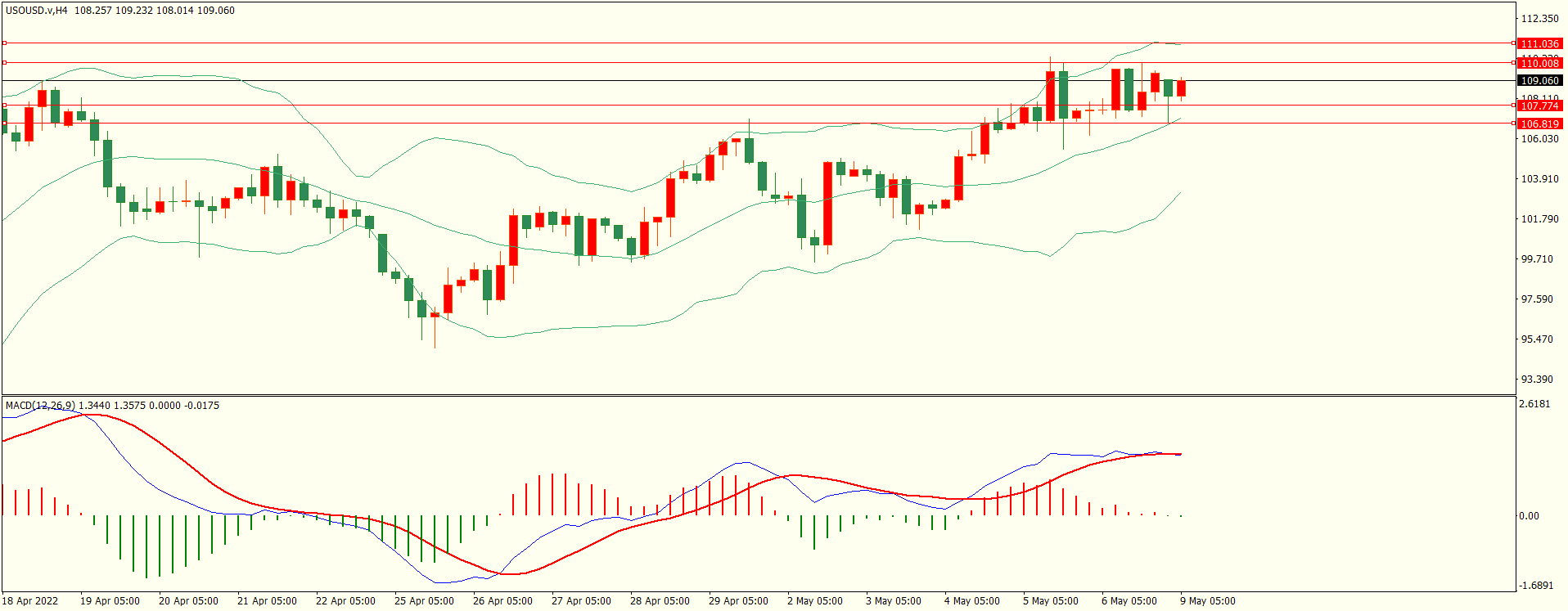Click the 106.030 price axis value
The width and height of the screenshot is (1568, 611).
click(x=1539, y=139)
